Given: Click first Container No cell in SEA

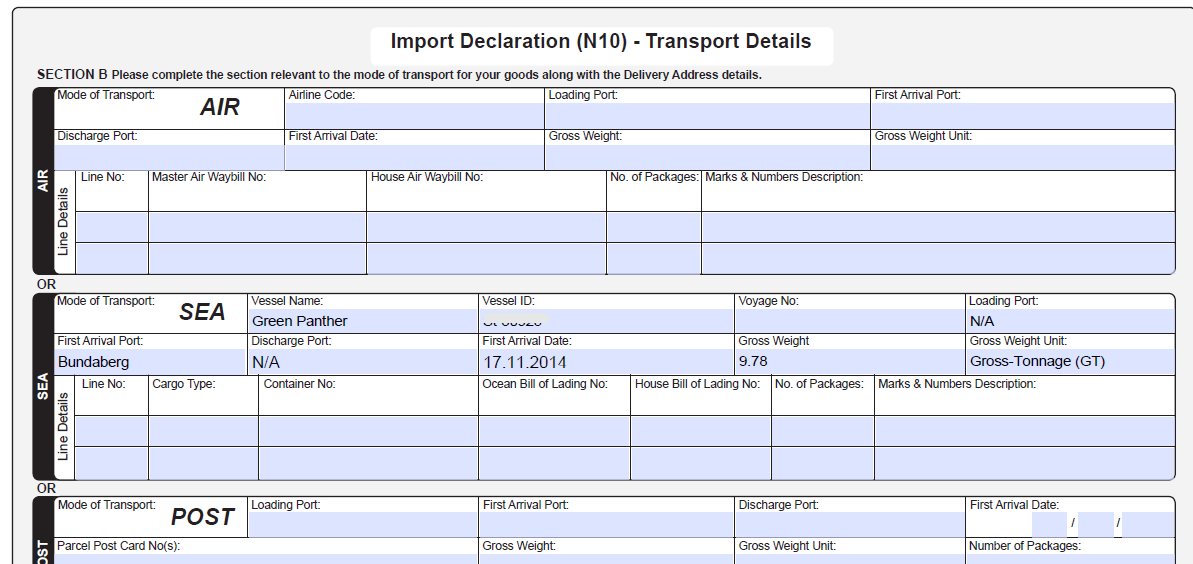Looking at the screenshot, I should click(368, 431).
